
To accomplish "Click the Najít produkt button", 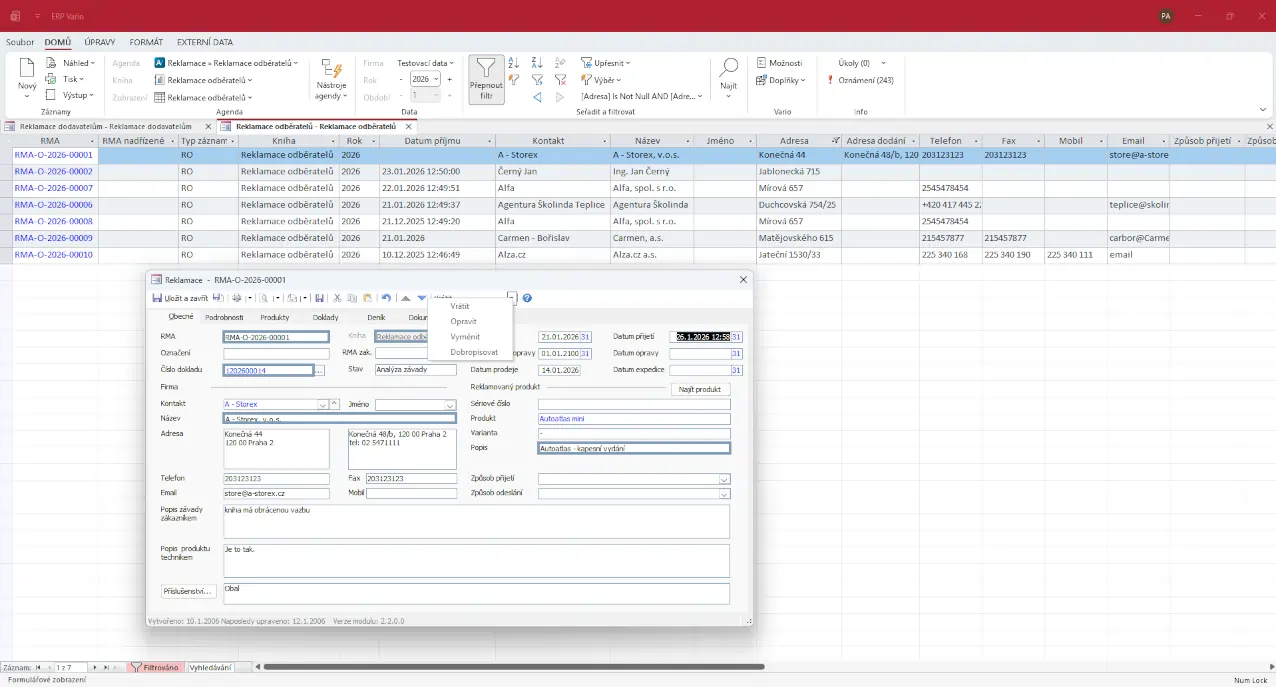I will click(700, 389).
